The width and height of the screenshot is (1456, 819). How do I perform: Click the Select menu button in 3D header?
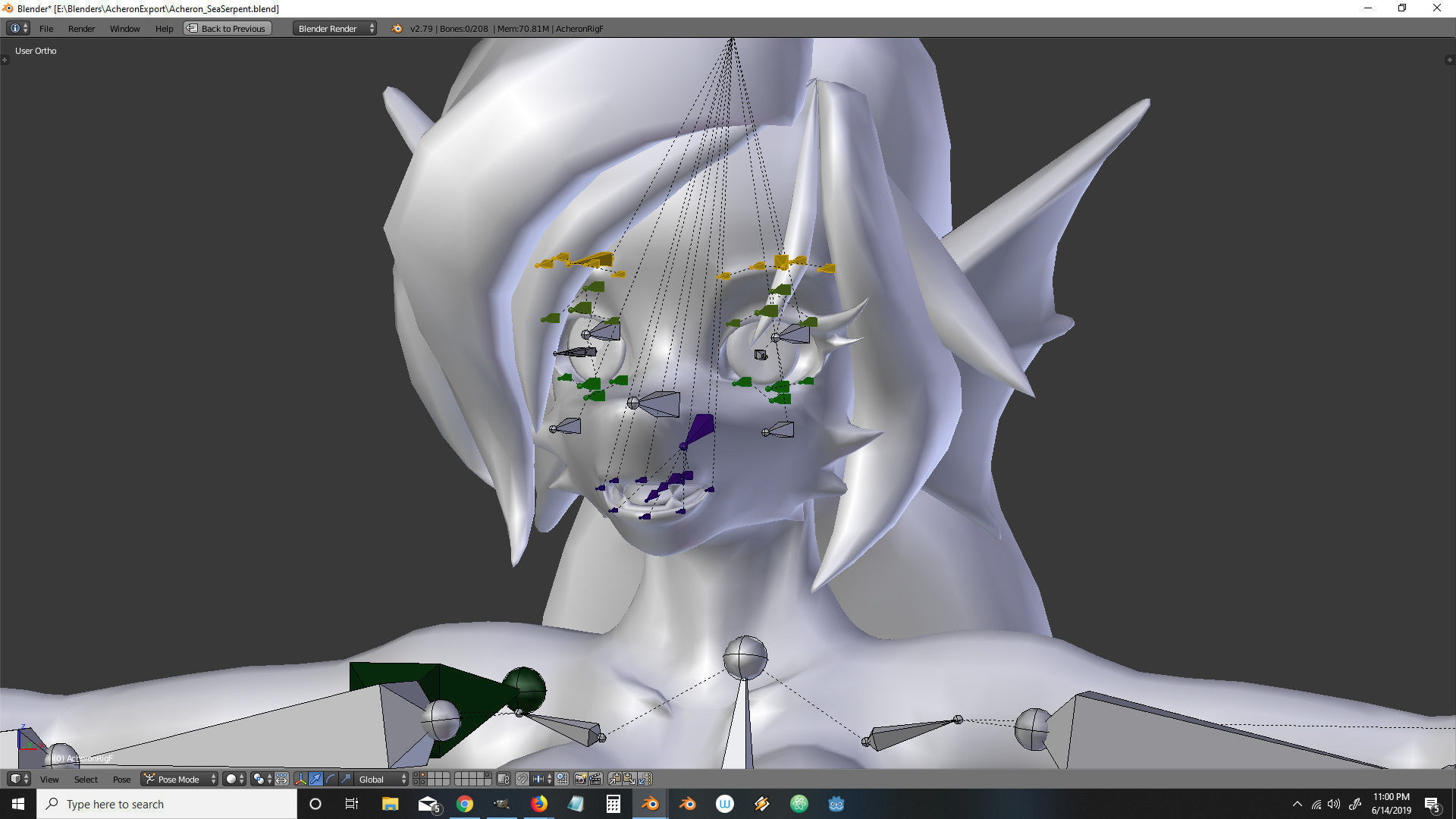[x=86, y=779]
